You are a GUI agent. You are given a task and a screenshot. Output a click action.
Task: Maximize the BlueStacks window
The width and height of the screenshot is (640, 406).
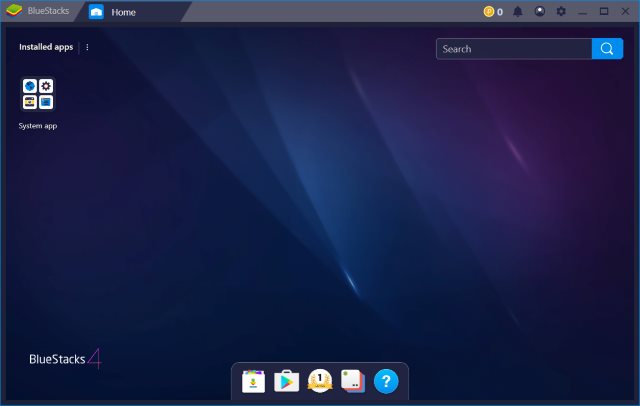604,12
